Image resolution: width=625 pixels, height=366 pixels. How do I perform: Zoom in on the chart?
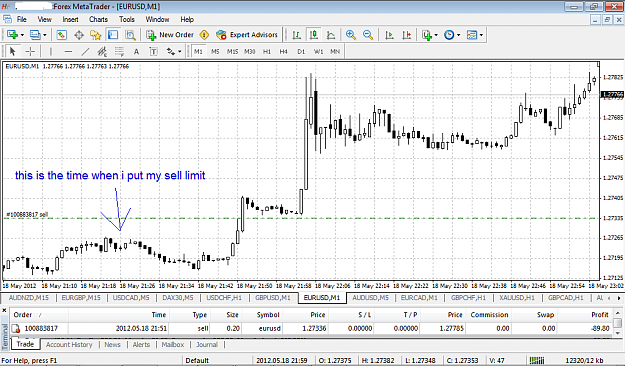(351, 35)
